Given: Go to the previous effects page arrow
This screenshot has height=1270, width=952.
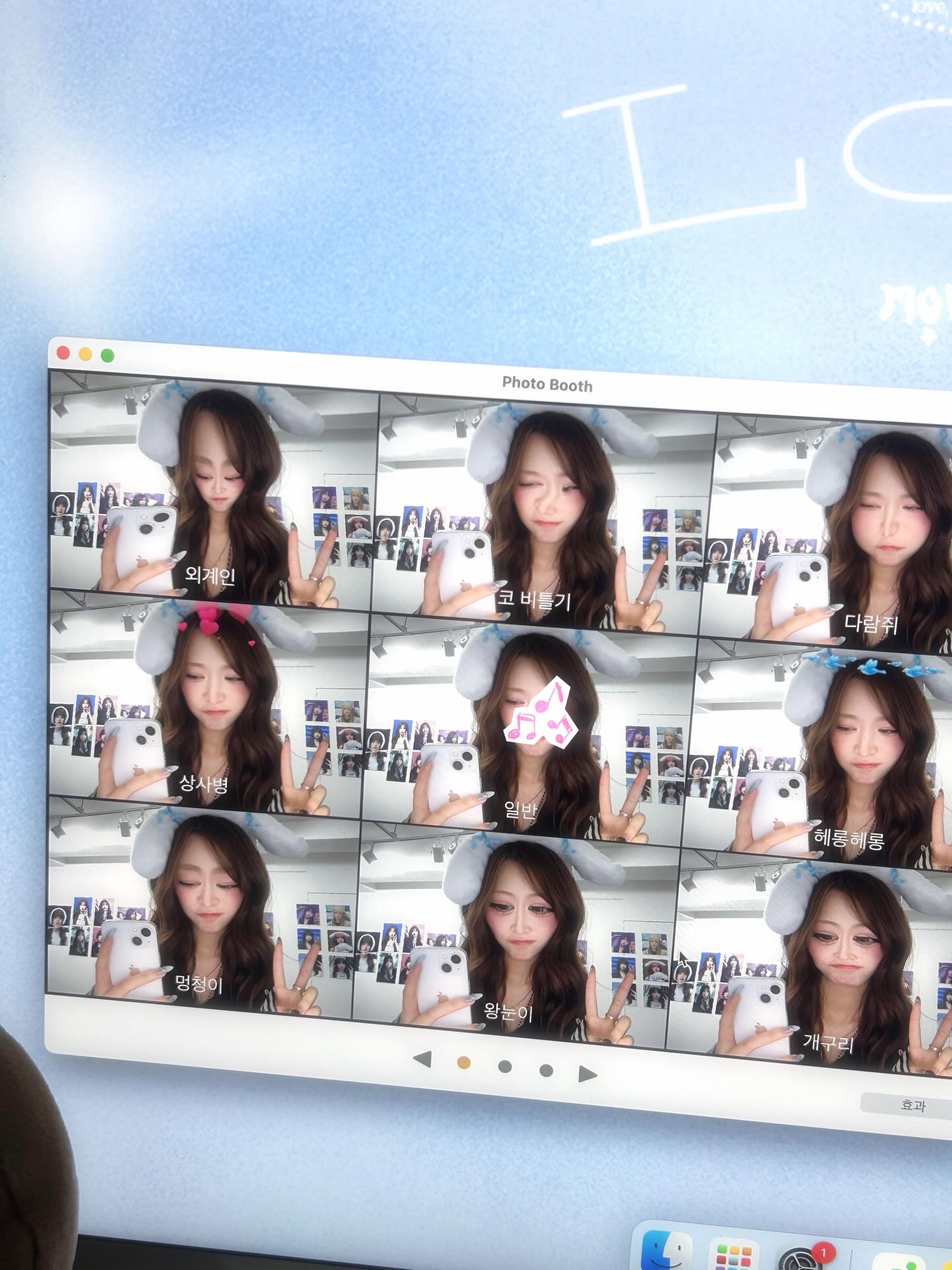Looking at the screenshot, I should point(422,1060).
